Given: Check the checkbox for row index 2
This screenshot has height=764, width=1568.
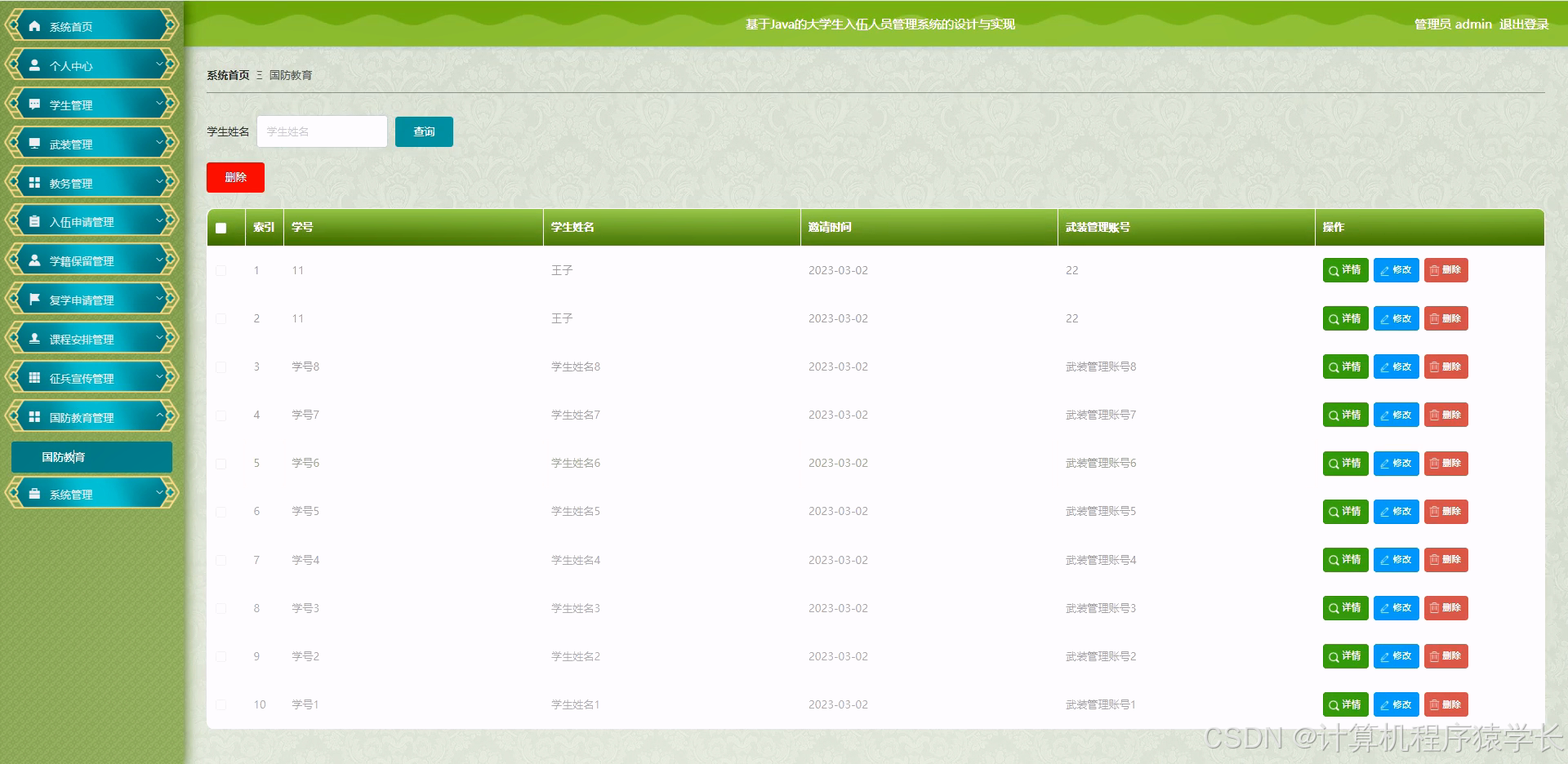Looking at the screenshot, I should tap(221, 318).
